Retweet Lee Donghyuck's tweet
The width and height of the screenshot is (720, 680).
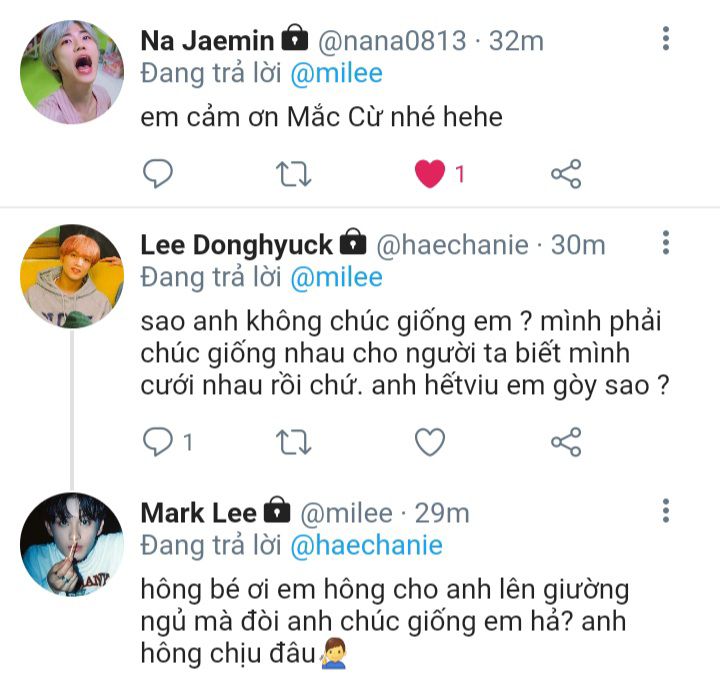(293, 441)
